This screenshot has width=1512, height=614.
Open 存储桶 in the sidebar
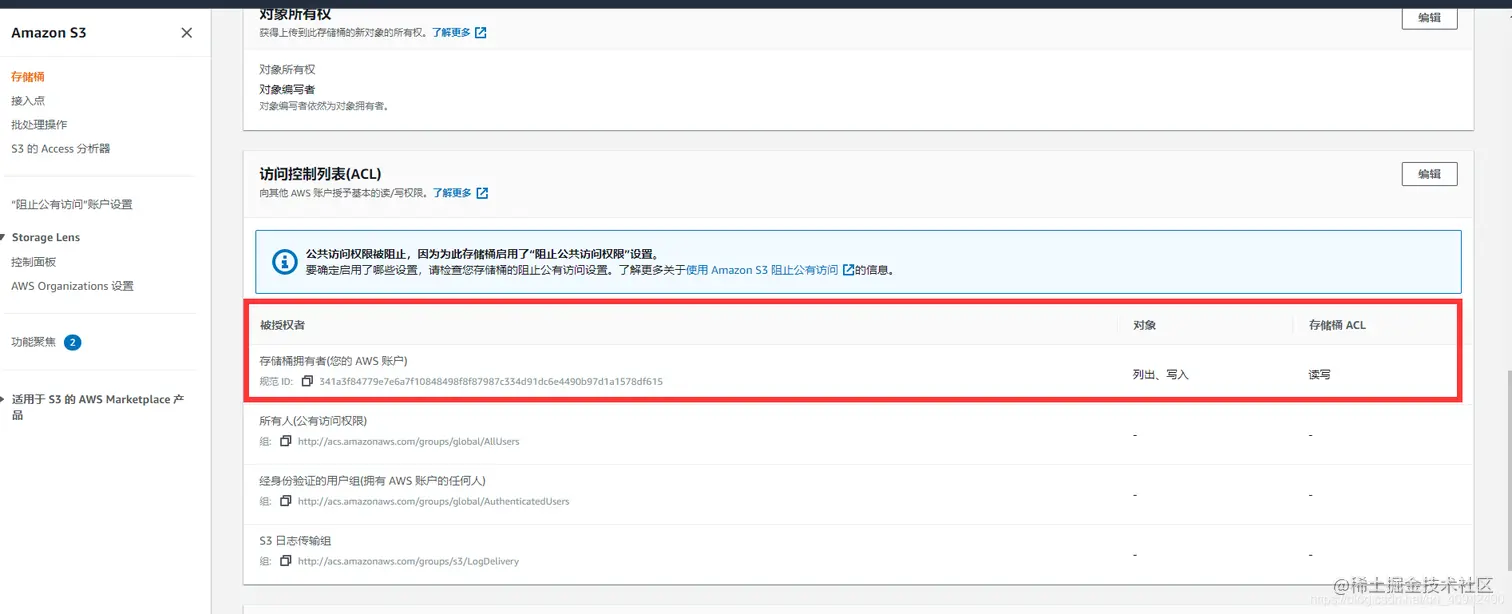(x=28, y=76)
